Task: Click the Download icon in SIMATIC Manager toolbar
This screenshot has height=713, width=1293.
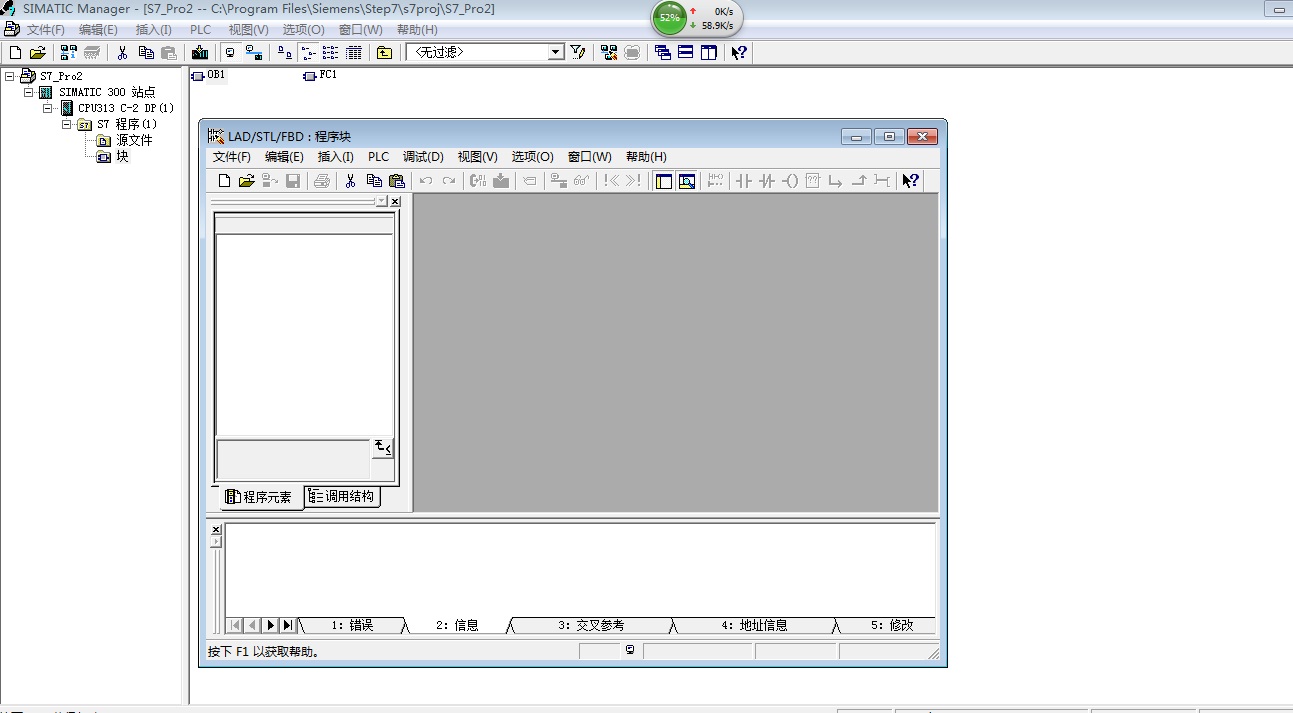Action: 200,52
